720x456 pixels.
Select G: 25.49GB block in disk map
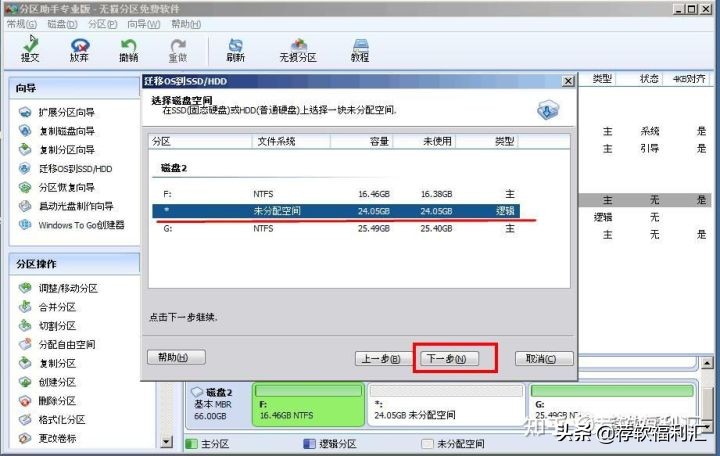[x=613, y=405]
